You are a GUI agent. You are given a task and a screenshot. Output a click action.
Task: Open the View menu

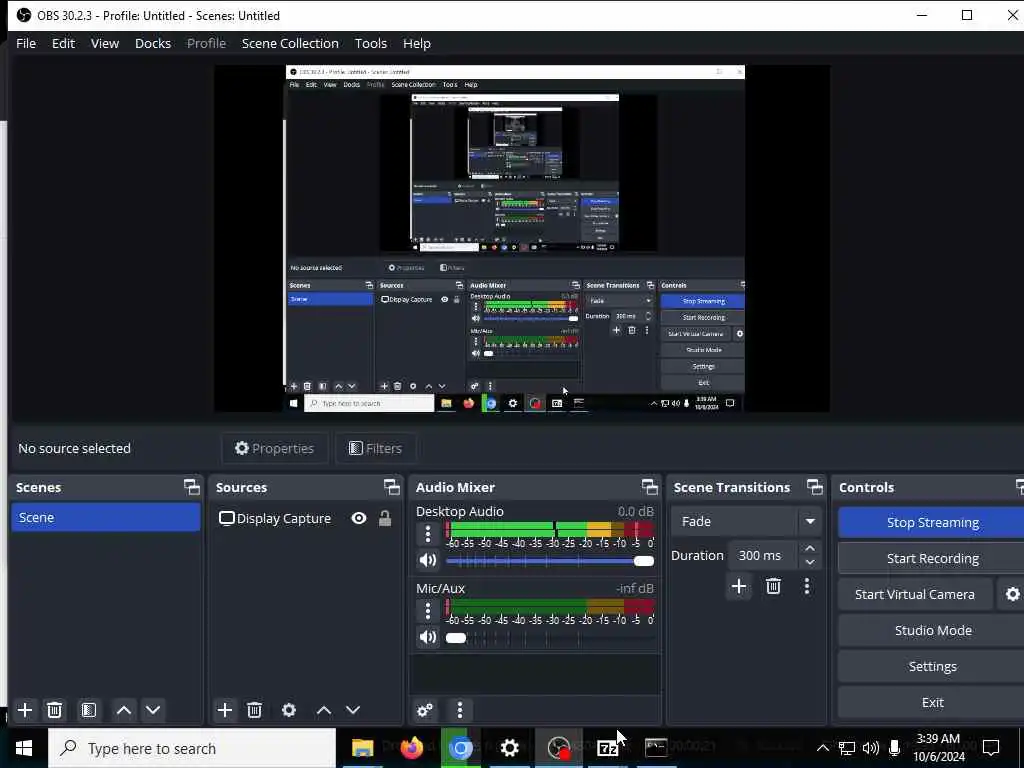[x=104, y=43]
